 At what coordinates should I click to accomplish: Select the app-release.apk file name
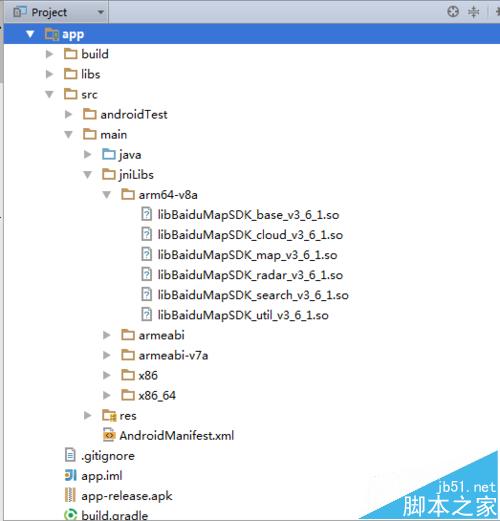(127, 496)
